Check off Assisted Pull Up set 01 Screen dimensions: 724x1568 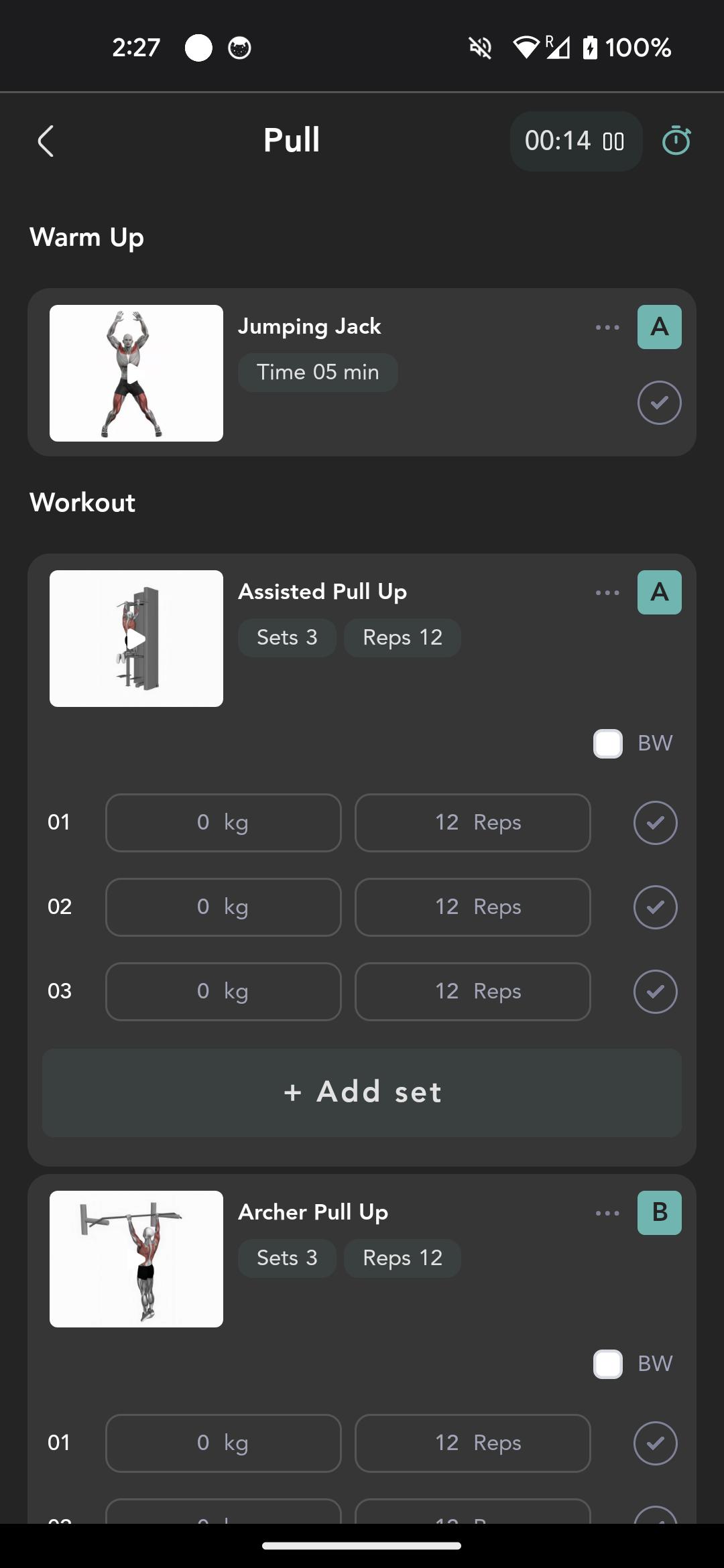tap(655, 823)
